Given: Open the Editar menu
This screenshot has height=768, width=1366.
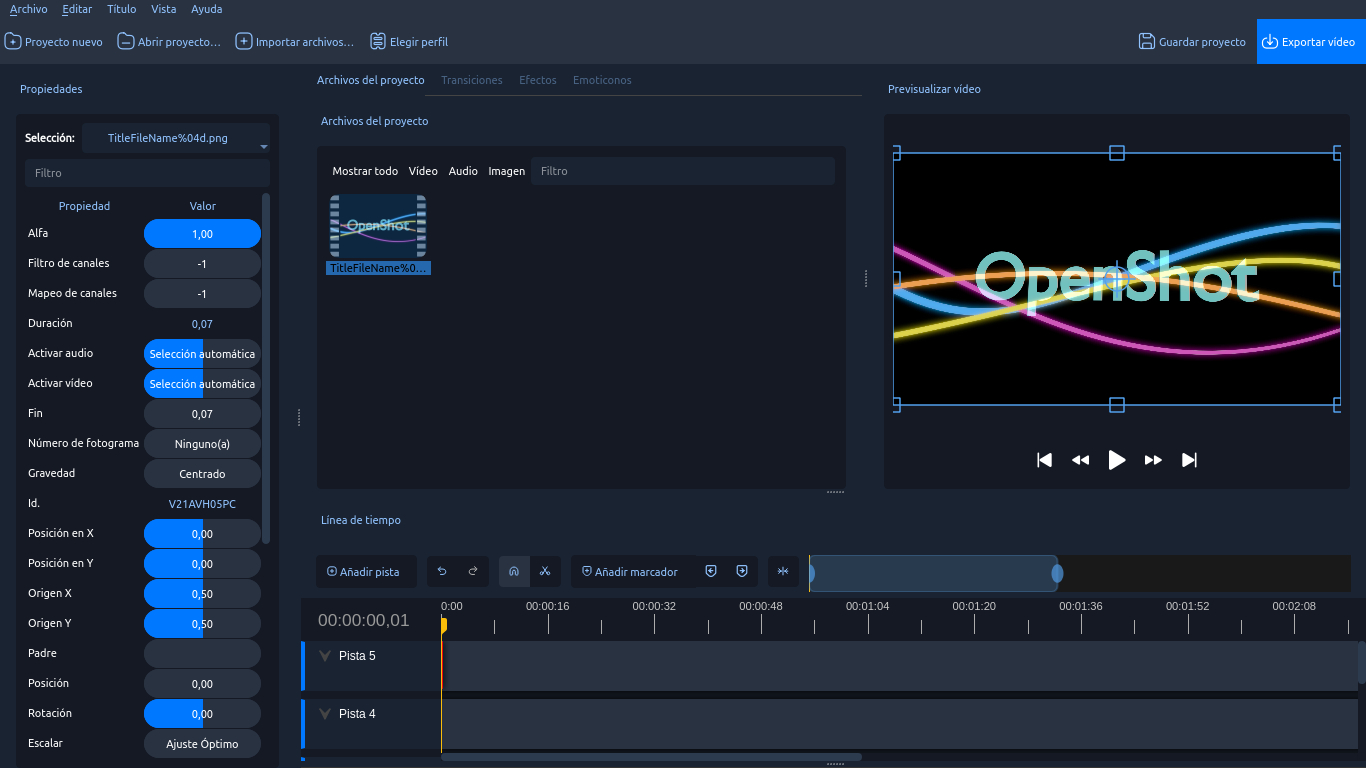Looking at the screenshot, I should [76, 9].
